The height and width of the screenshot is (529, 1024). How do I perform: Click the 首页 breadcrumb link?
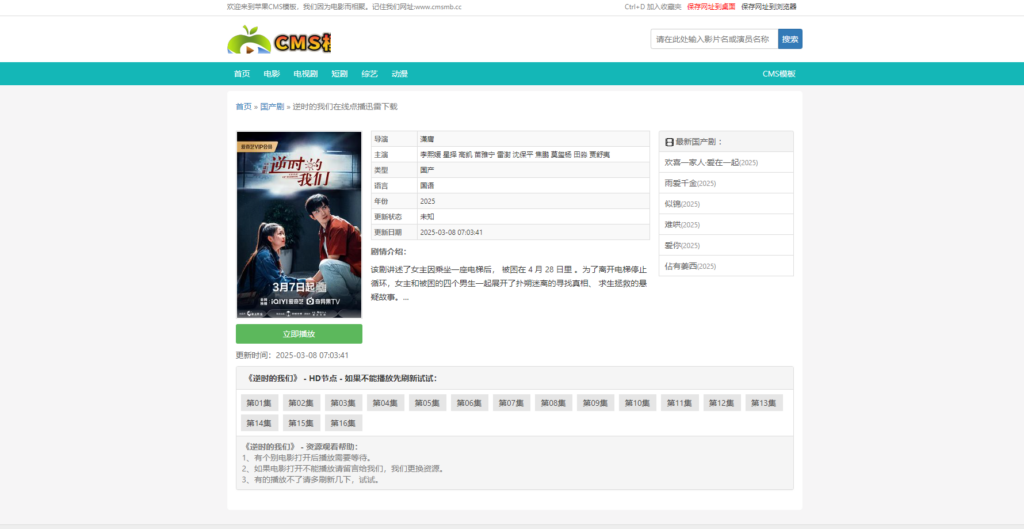click(x=243, y=106)
